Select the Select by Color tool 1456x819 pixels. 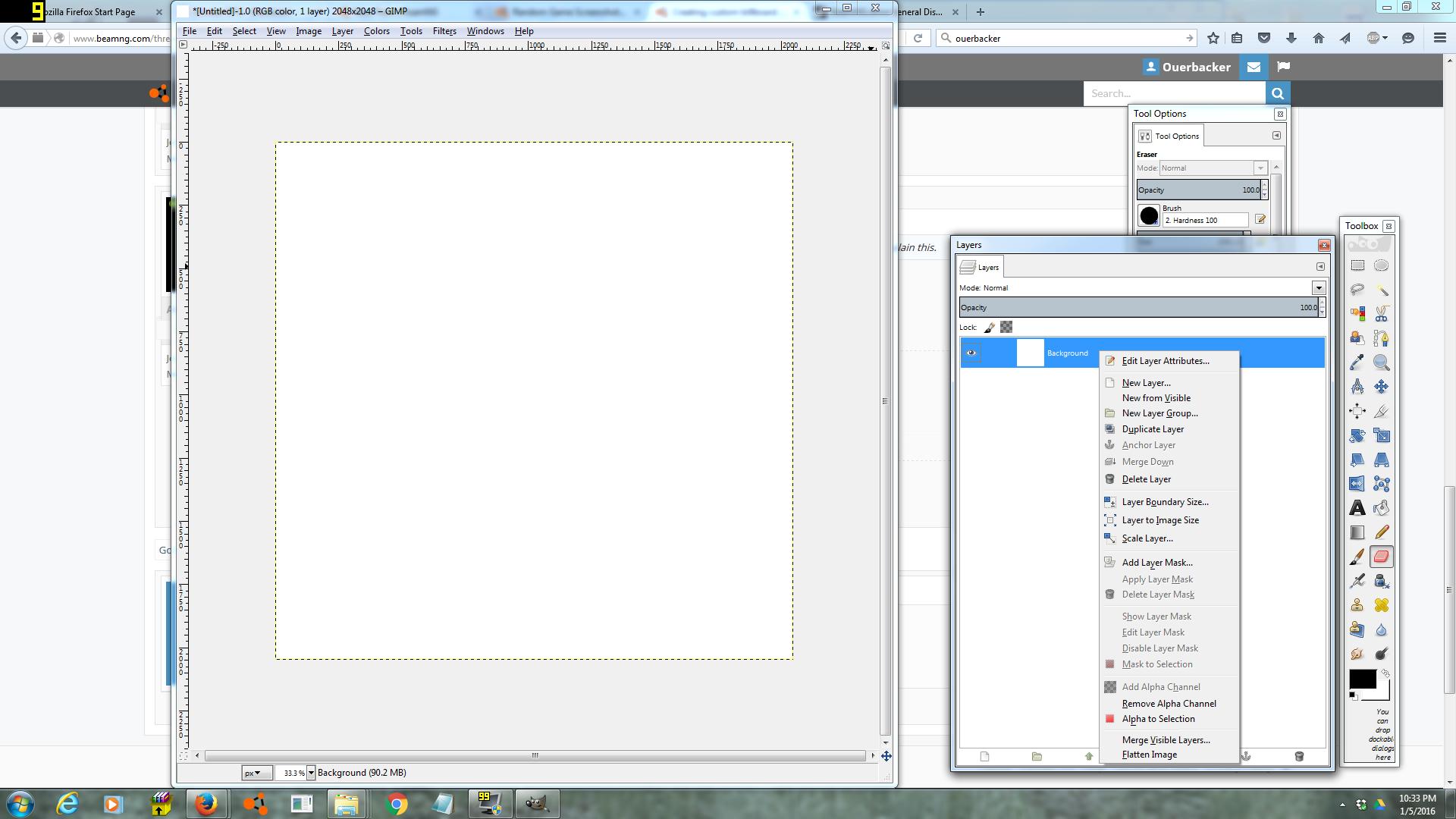coord(1357,314)
